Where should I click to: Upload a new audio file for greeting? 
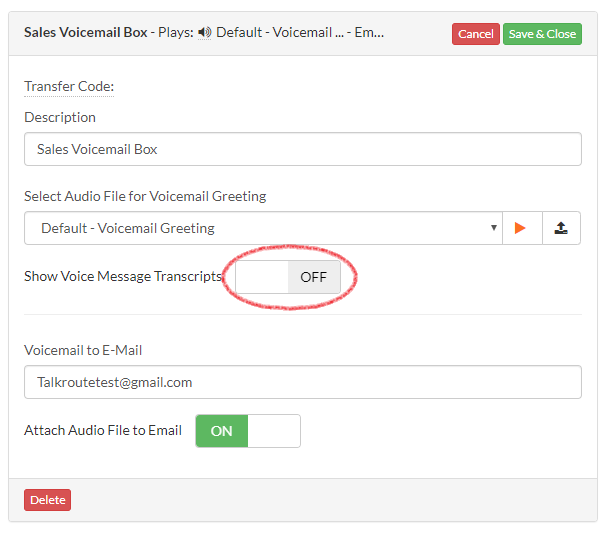tap(561, 228)
